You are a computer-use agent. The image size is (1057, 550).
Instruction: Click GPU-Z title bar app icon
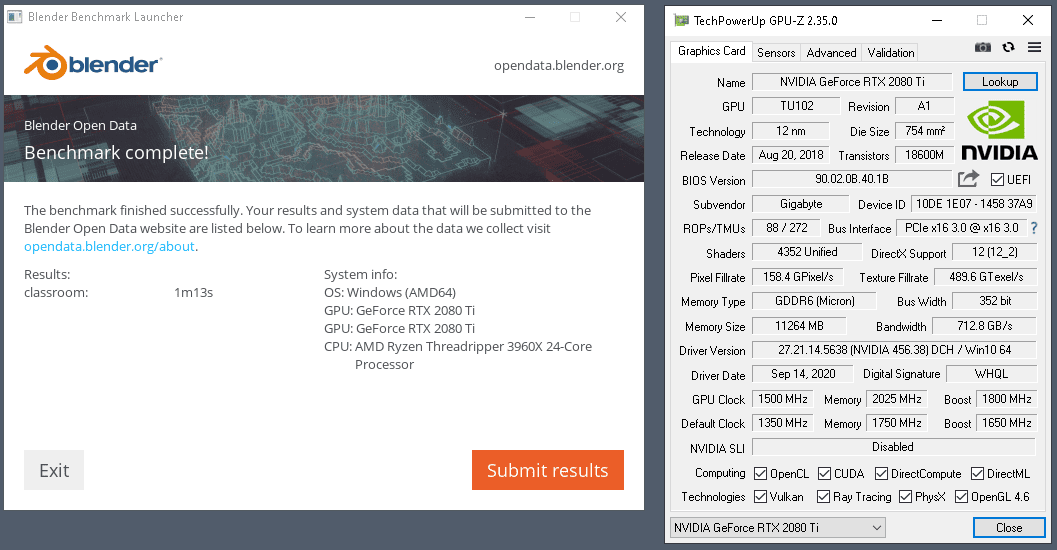[682, 20]
